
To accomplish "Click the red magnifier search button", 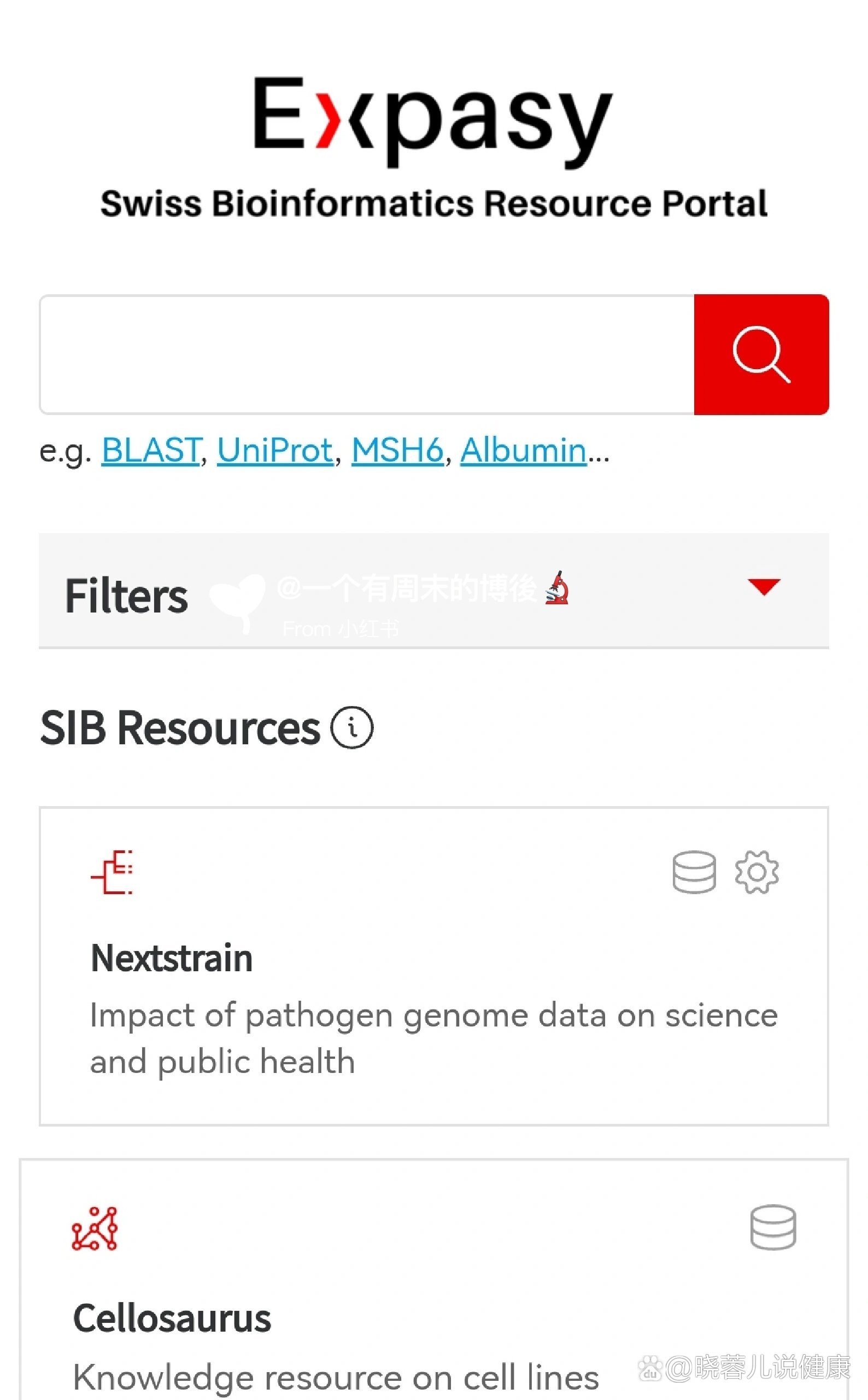I will tap(761, 354).
